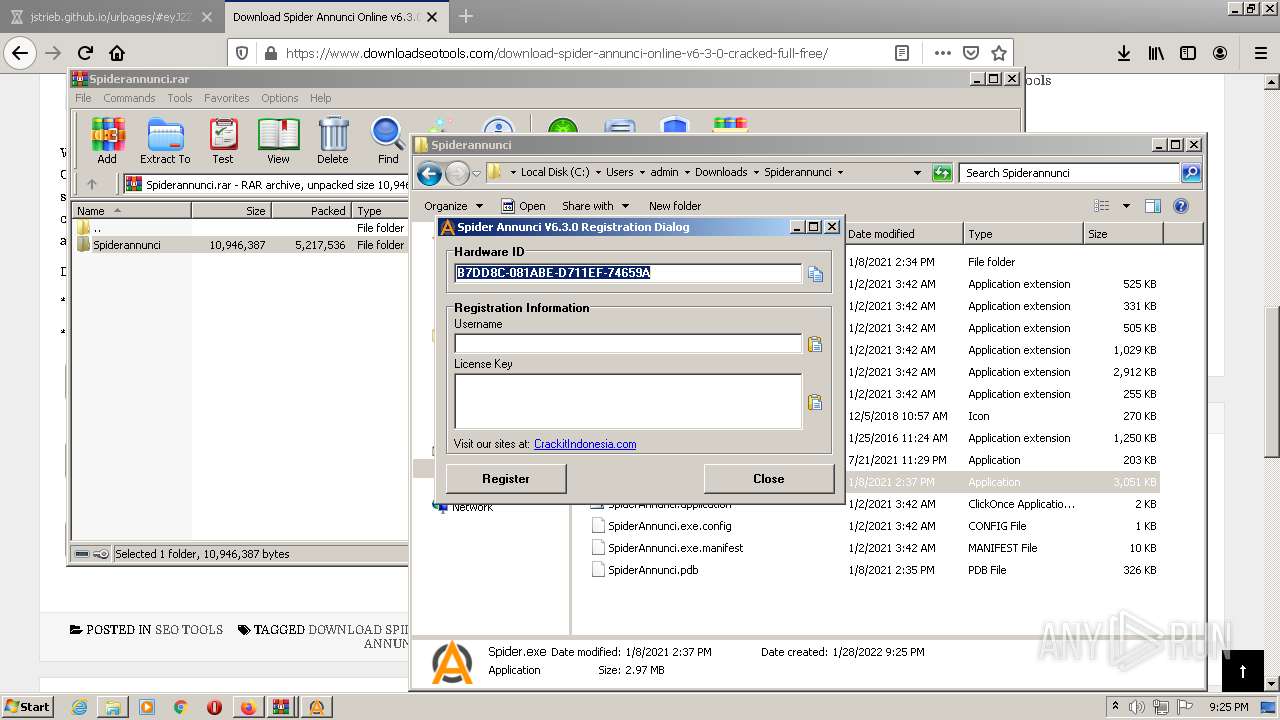
Task: Click paste icon beside the License Key box
Action: pyautogui.click(x=815, y=403)
